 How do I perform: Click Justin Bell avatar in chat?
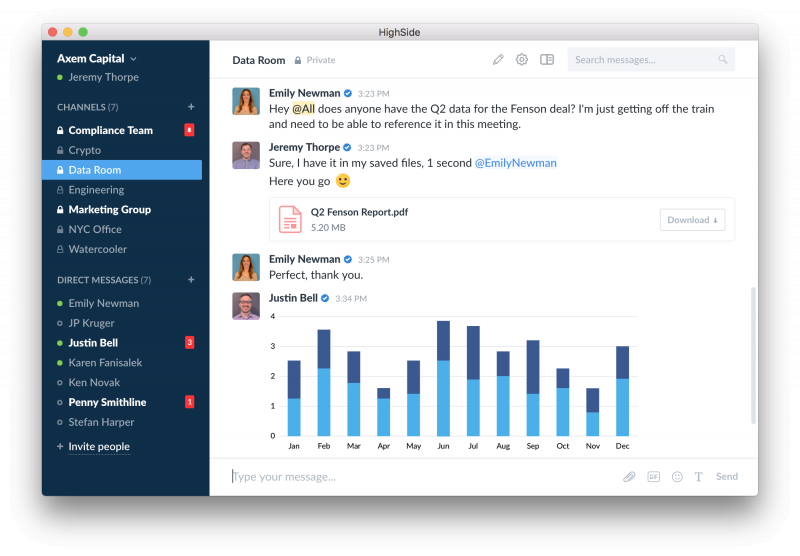246,306
